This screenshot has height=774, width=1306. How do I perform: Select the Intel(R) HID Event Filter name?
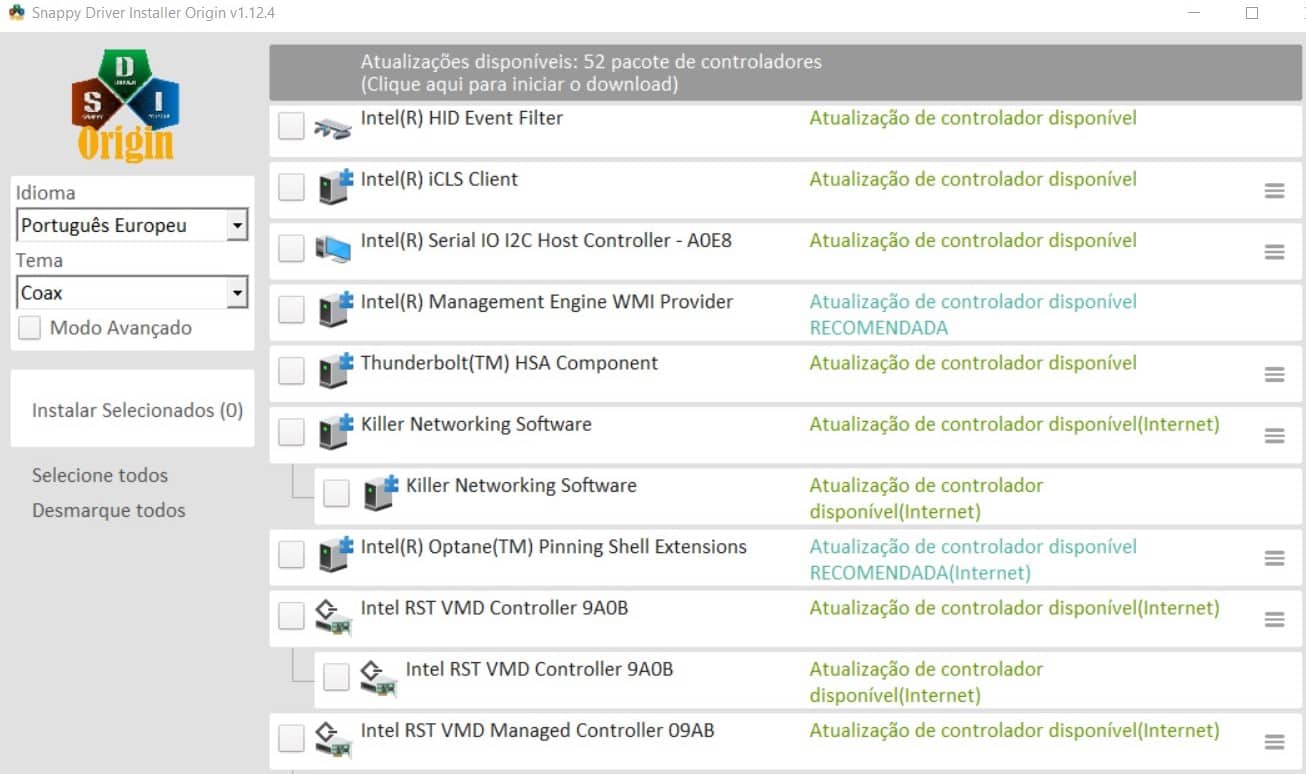[x=462, y=118]
